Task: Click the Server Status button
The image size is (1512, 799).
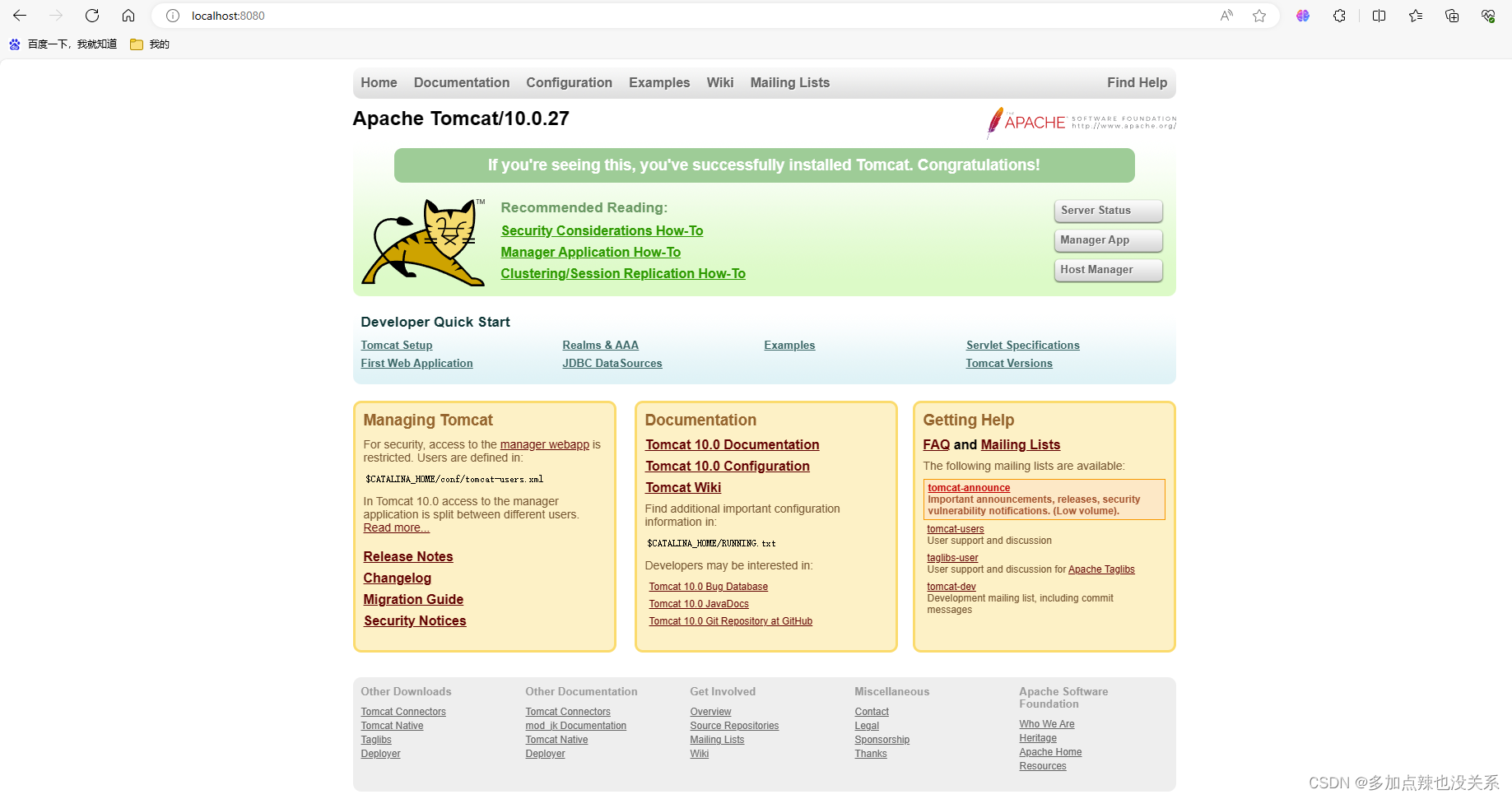Action: coord(1108,211)
